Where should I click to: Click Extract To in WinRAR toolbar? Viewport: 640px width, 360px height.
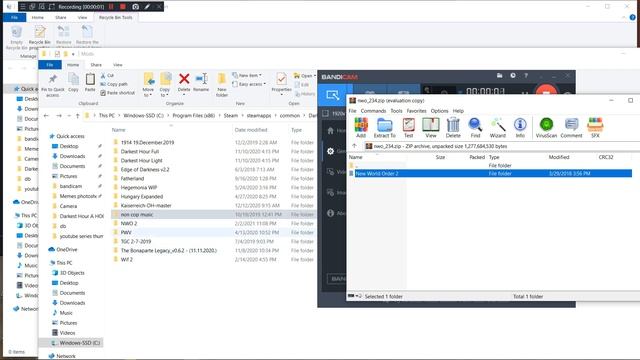click(384, 127)
